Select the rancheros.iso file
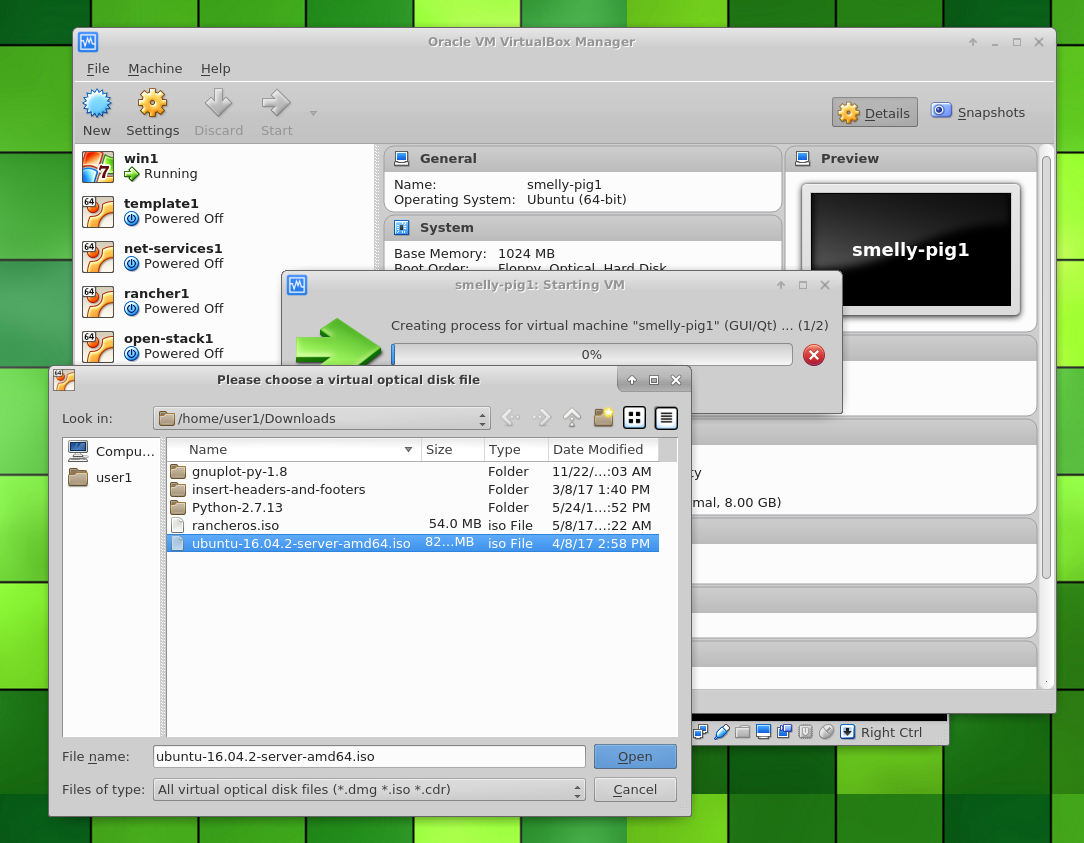 [x=413, y=526]
